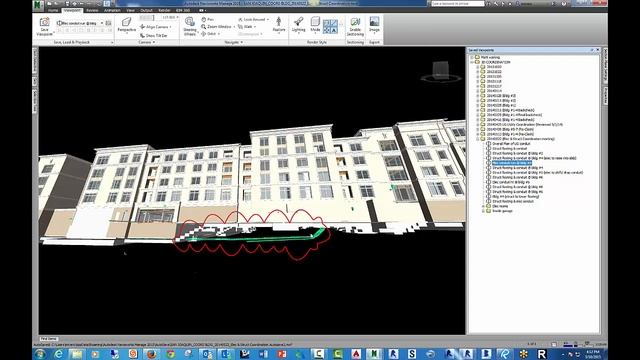Image resolution: width=640 pixels, height=360 pixels.
Task: Open the BIM 360 ribbon tab
Action: point(182,10)
